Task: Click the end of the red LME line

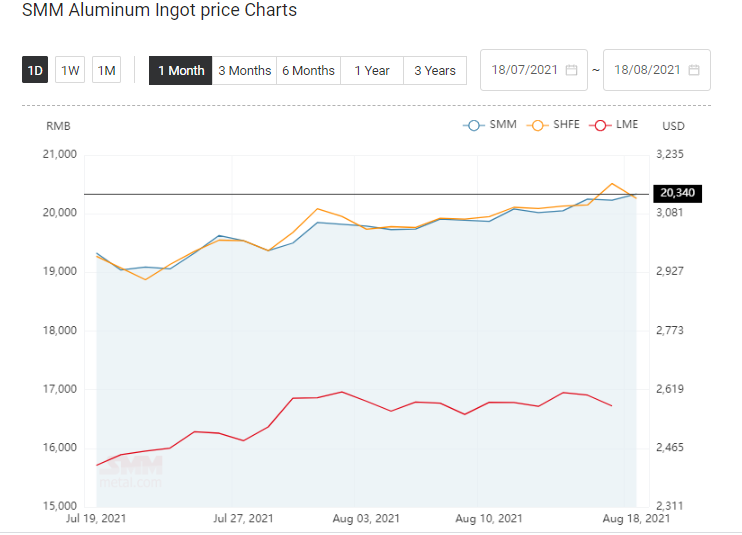Action: click(611, 405)
